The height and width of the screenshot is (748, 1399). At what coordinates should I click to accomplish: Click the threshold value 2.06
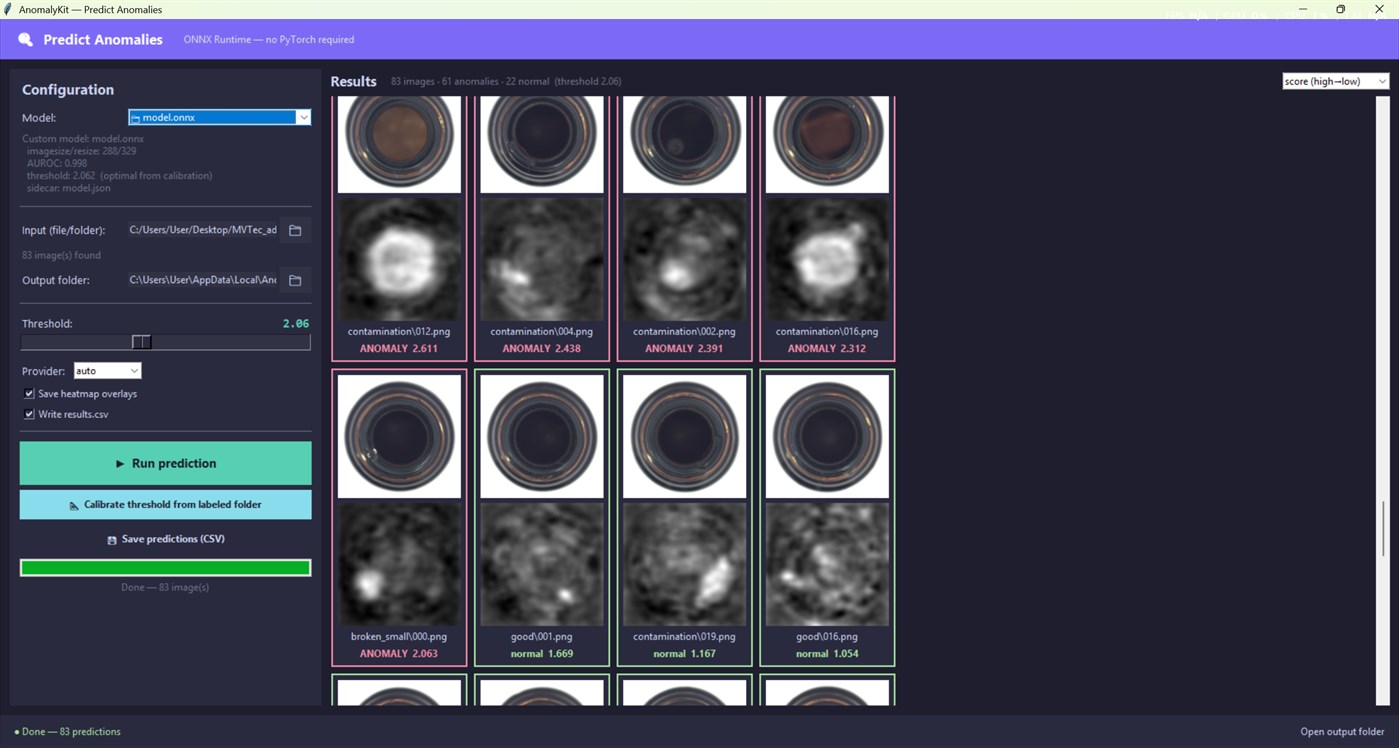[x=296, y=323]
